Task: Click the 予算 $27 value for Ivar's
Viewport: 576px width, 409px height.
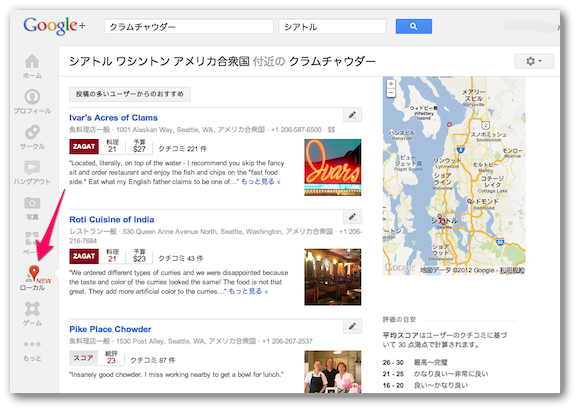Action: coord(139,146)
